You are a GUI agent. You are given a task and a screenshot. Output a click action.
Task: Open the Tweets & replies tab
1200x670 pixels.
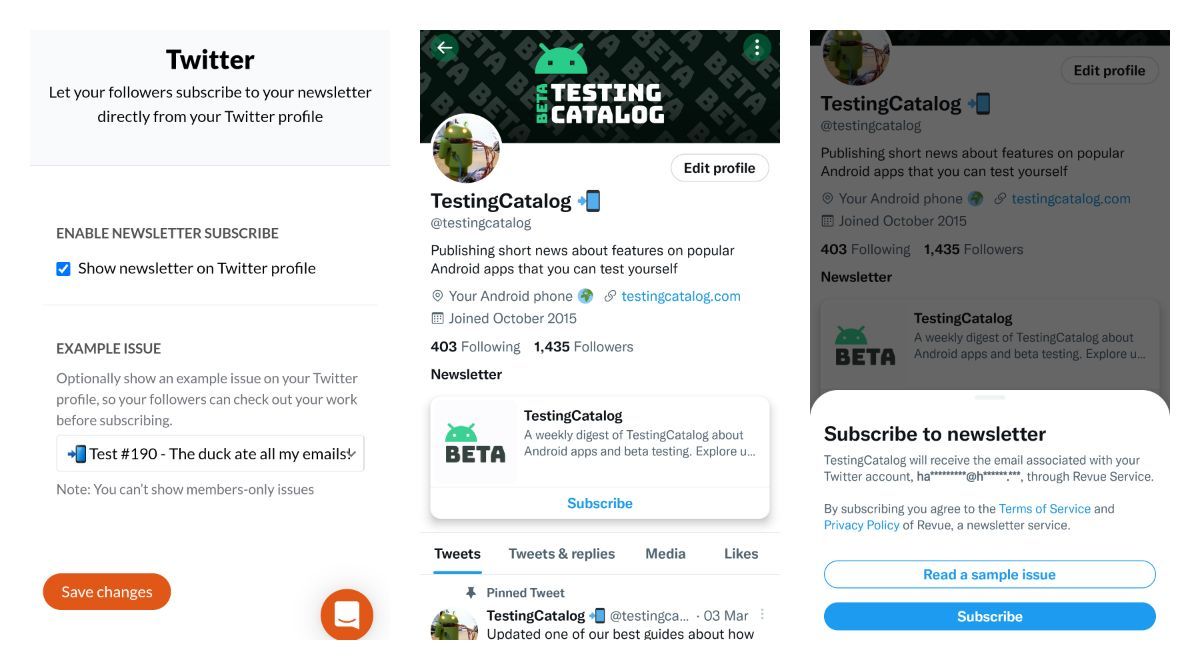(564, 553)
